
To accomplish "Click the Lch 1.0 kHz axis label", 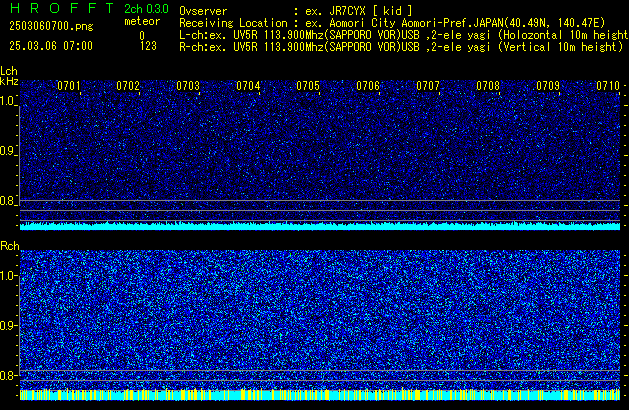I will (8, 101).
